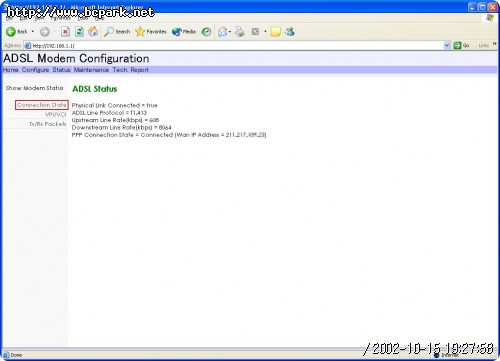Open the Help menu

coord(100,18)
